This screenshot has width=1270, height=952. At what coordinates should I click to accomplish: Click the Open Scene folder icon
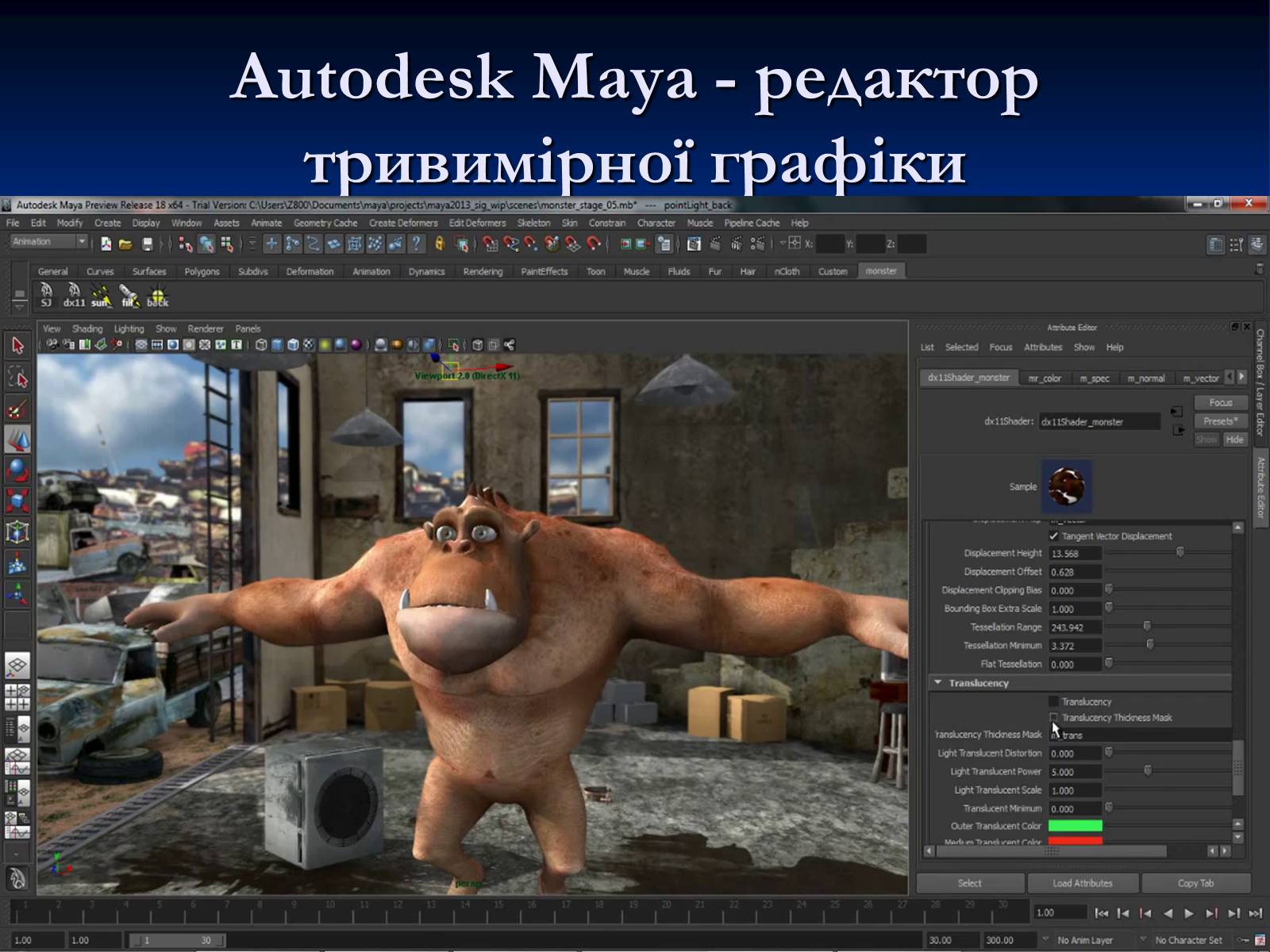click(x=125, y=244)
